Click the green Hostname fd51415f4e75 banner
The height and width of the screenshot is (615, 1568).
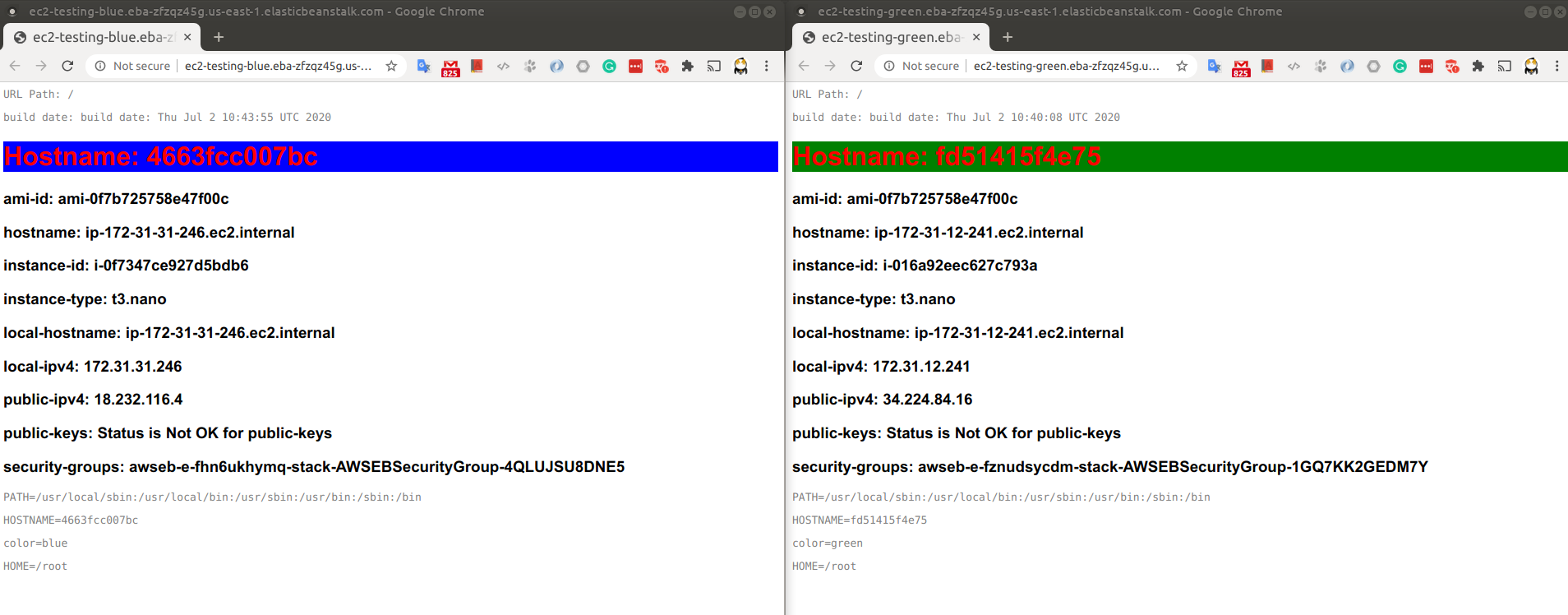(1179, 156)
